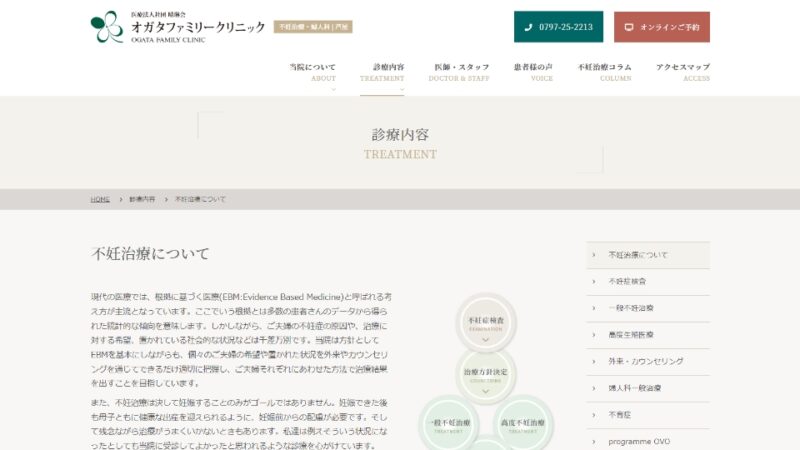
Task: Open the 当院について ABOUT menu
Action: click(x=312, y=72)
